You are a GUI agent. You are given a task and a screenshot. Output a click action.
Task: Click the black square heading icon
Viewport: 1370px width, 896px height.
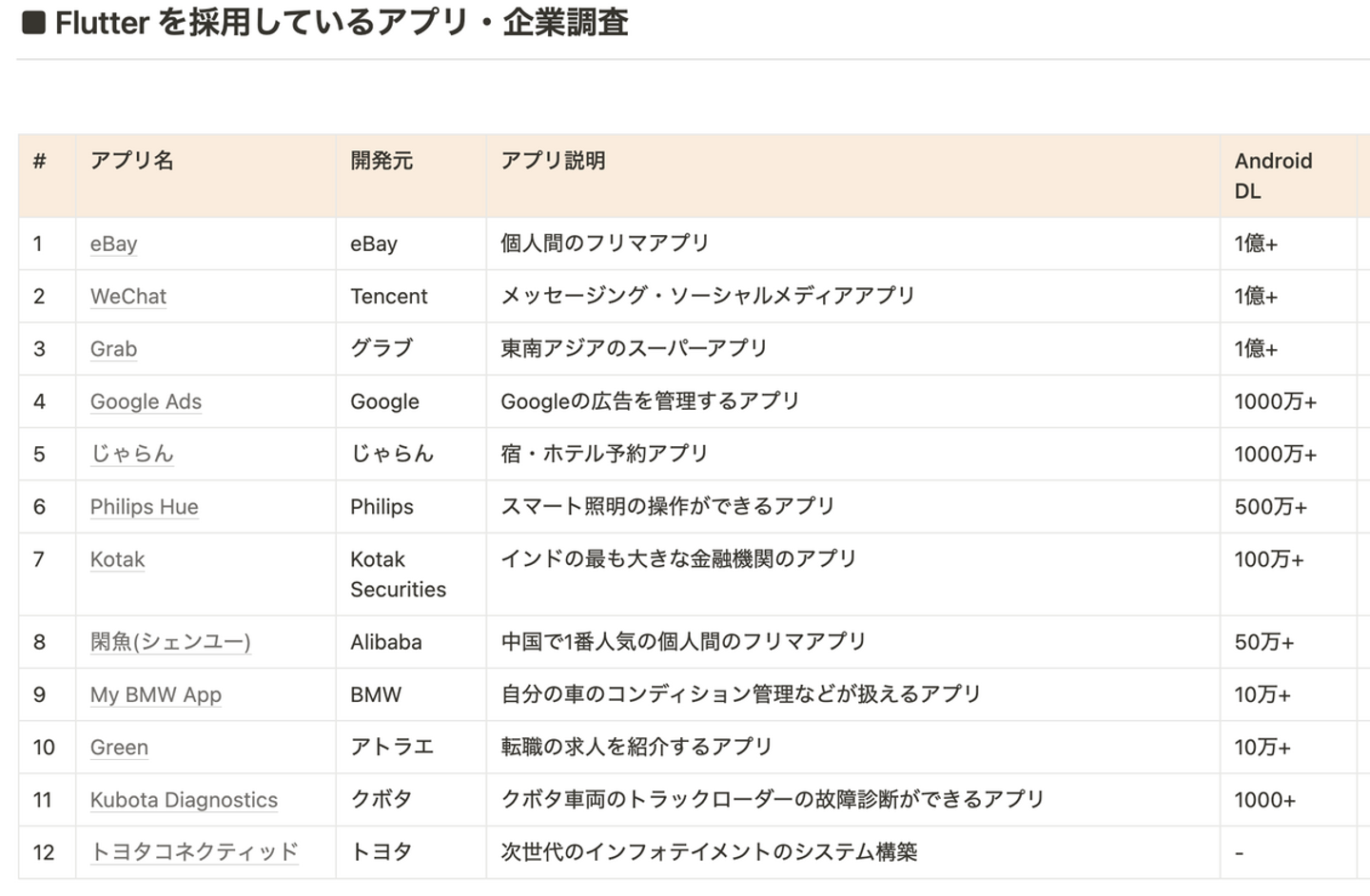(x=33, y=23)
